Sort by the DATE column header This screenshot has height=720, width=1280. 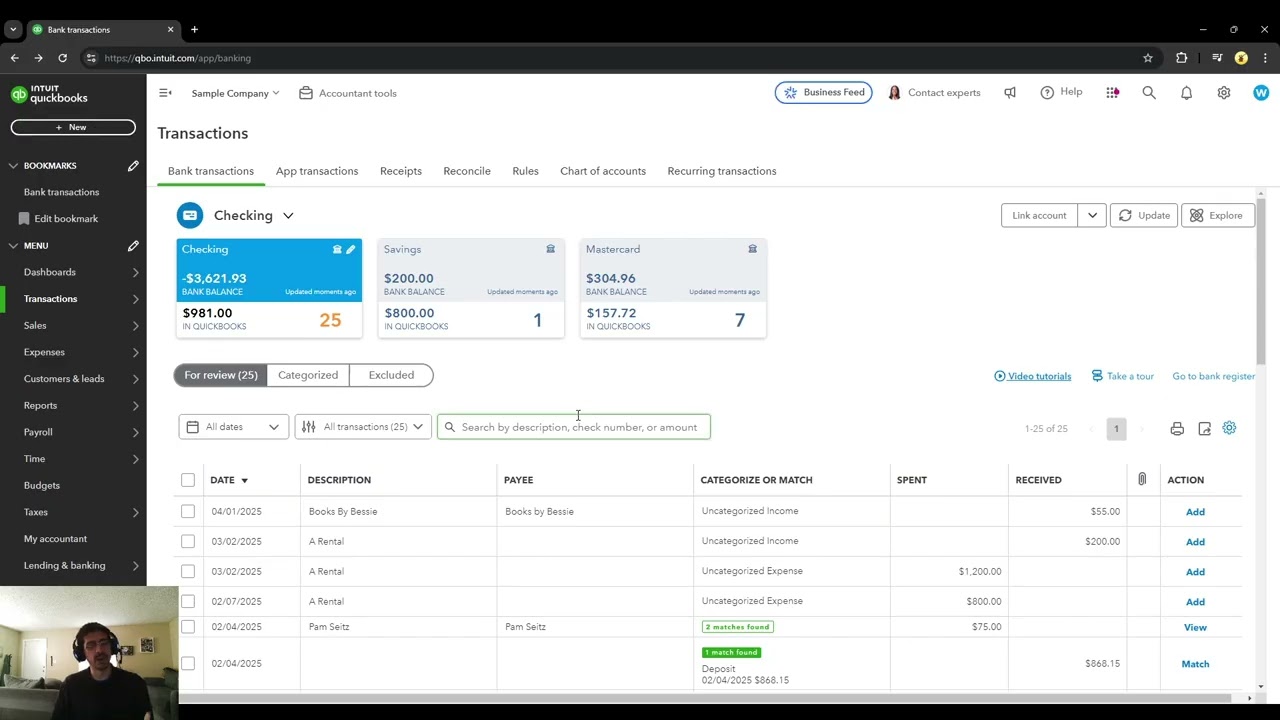pyautogui.click(x=229, y=480)
